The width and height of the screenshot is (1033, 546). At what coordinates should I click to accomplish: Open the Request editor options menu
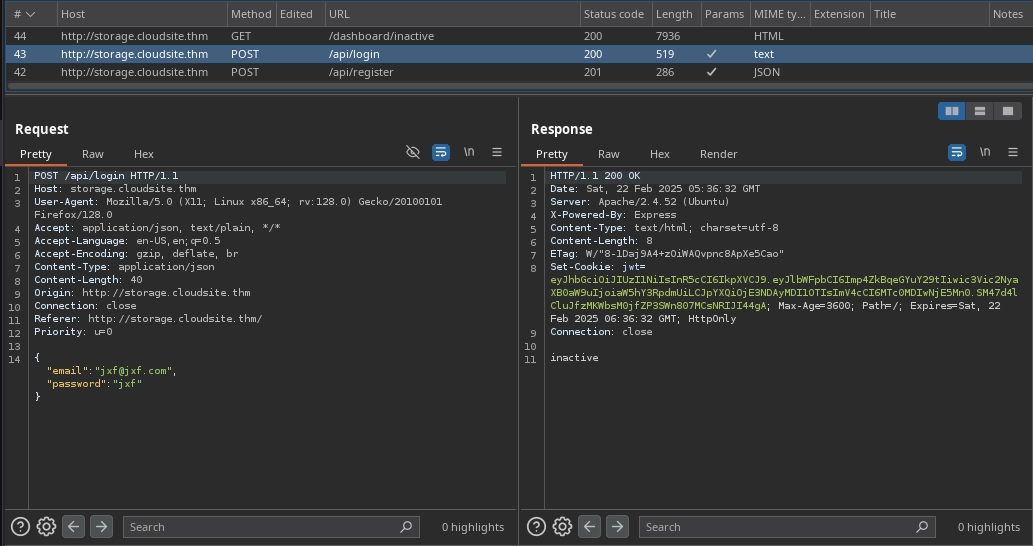[497, 152]
